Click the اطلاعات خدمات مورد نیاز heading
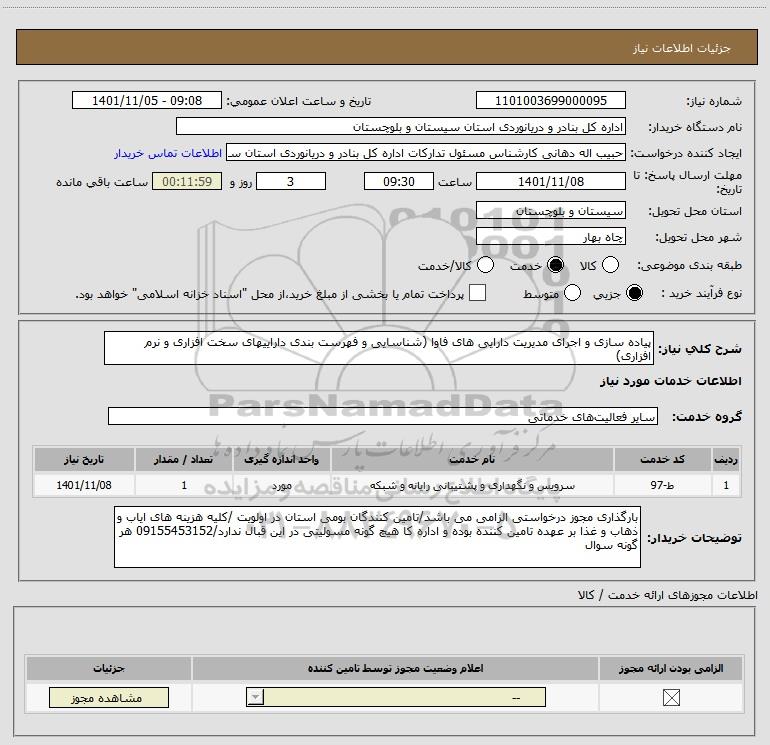The height and width of the screenshot is (745, 770). pos(671,381)
